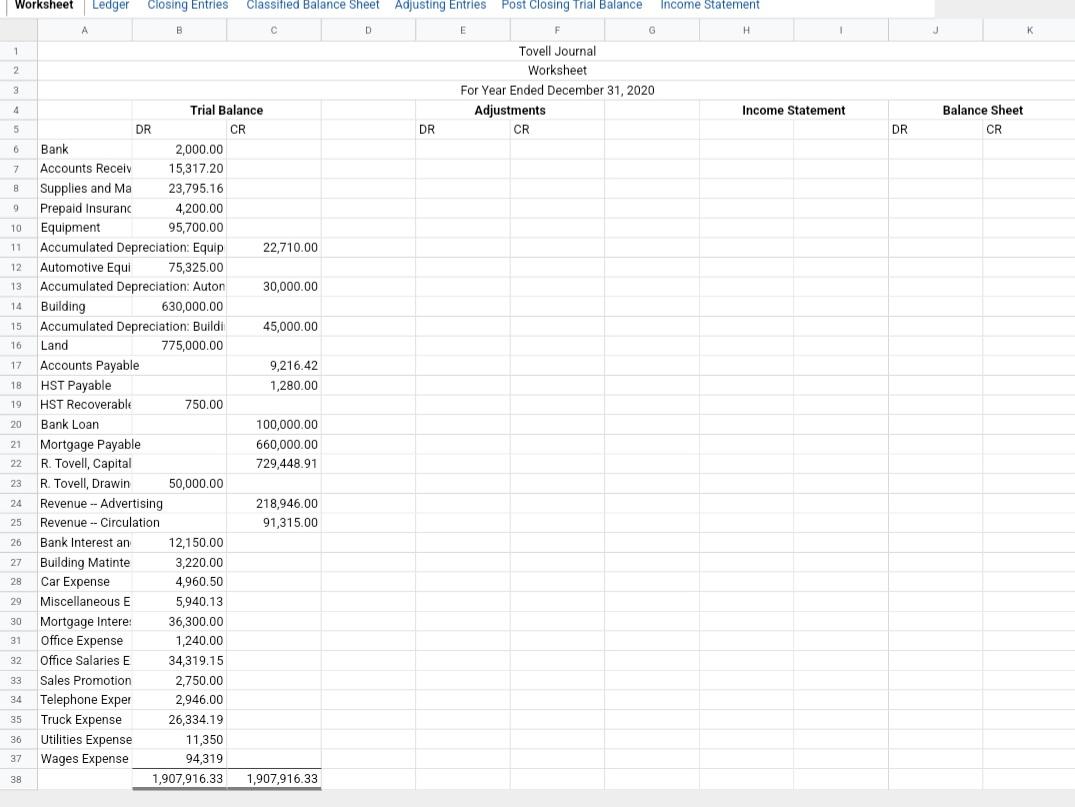Select the HST Recoverable value 750.00
This screenshot has height=807, width=1075.
pos(180,405)
